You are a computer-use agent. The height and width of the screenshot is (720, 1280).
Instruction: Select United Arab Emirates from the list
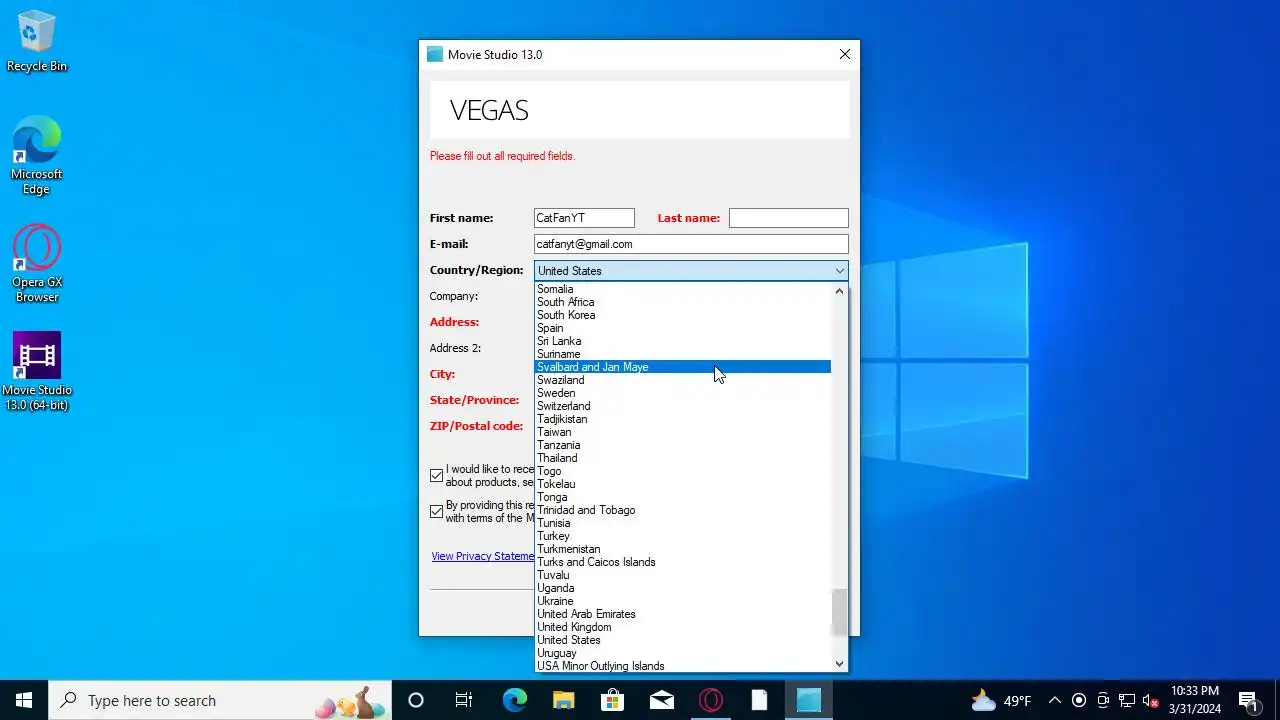coord(683,614)
